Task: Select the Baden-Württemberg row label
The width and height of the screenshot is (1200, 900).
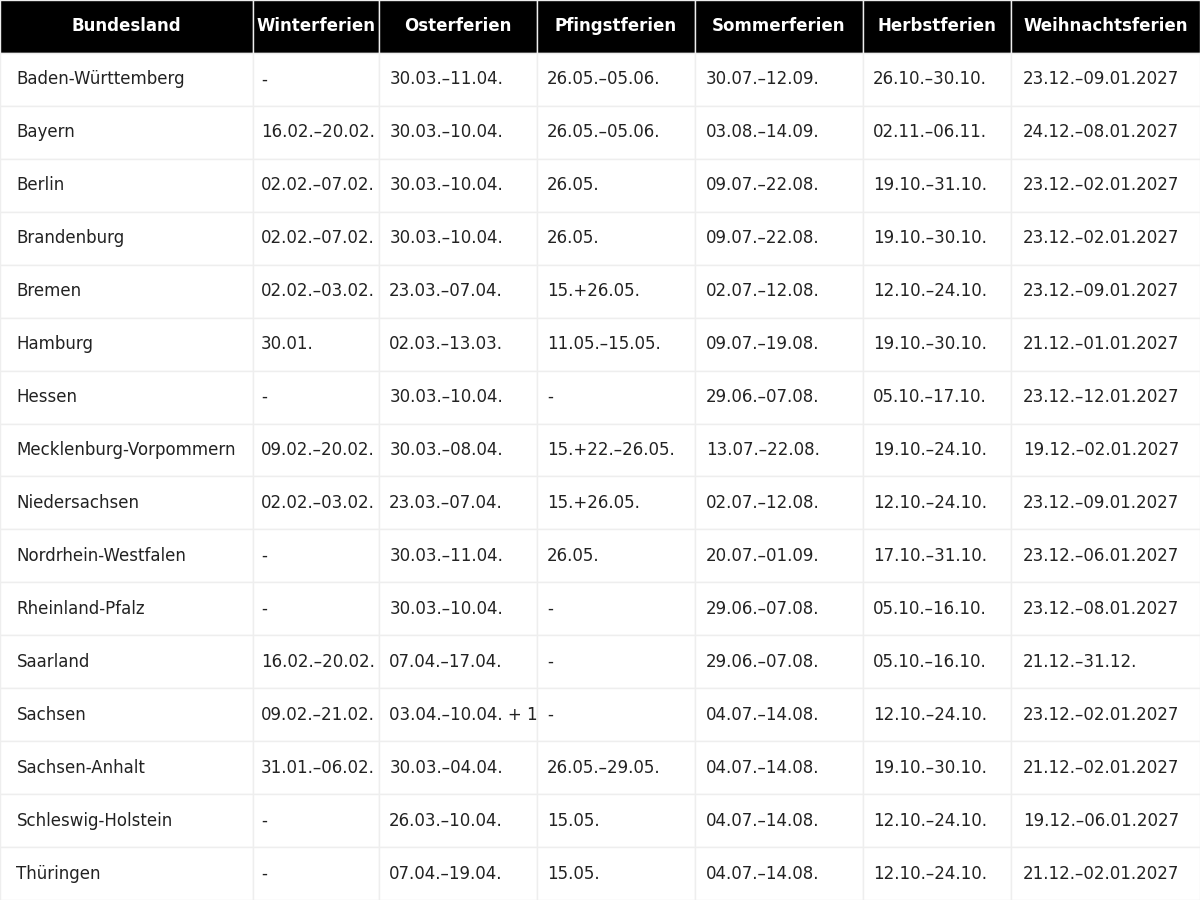Action: 100,79
